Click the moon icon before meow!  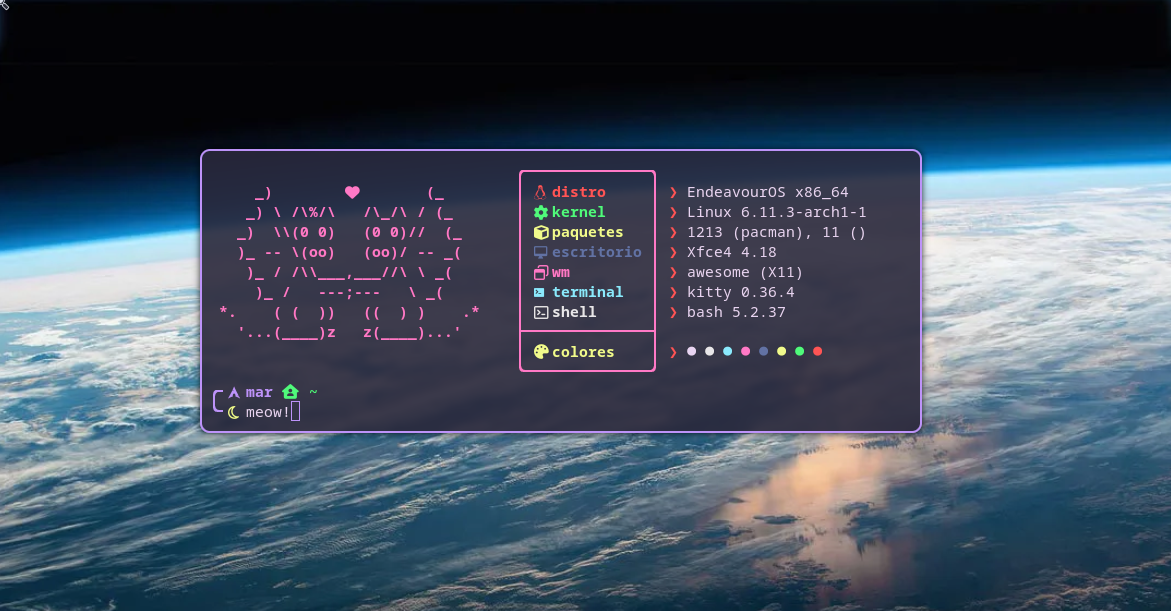234,412
